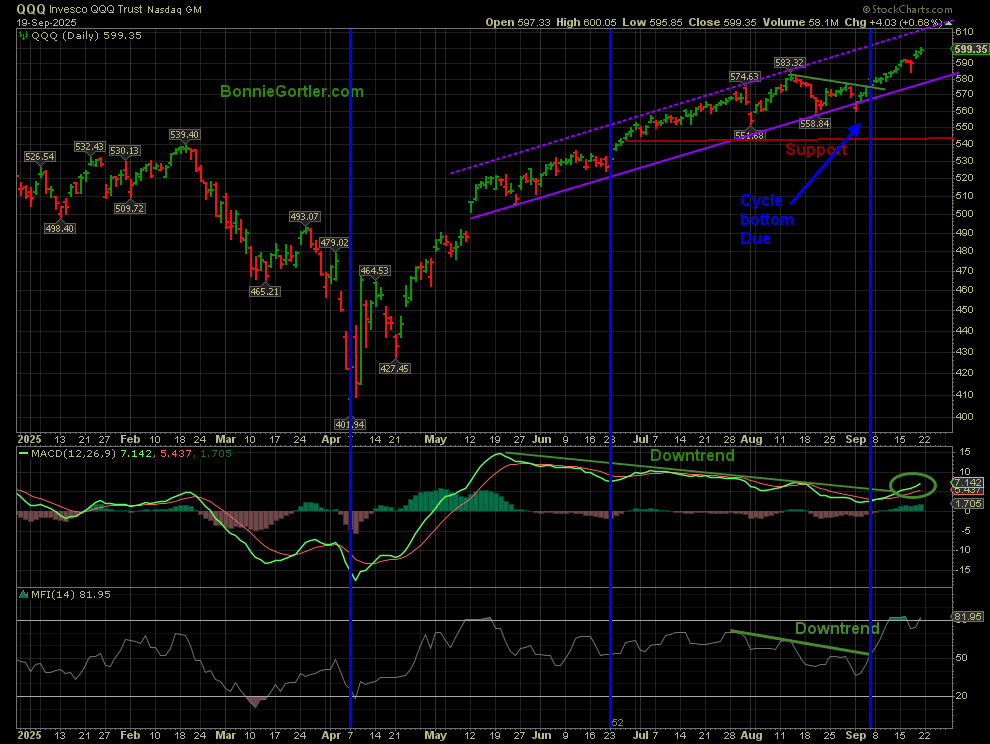Click the 583.32 high price label
The height and width of the screenshot is (744, 990).
(x=791, y=62)
